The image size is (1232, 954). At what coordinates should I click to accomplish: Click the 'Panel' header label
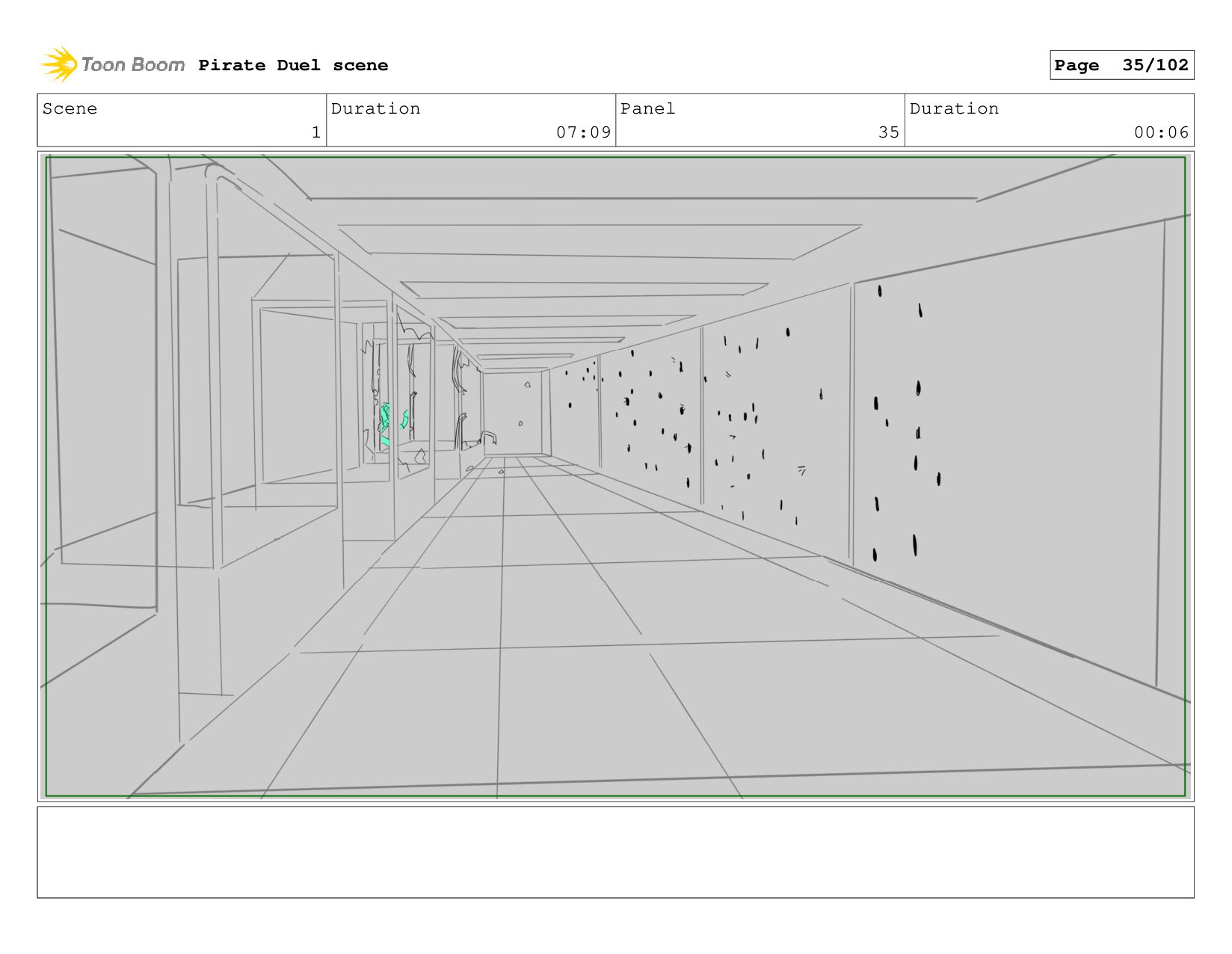tap(647, 108)
